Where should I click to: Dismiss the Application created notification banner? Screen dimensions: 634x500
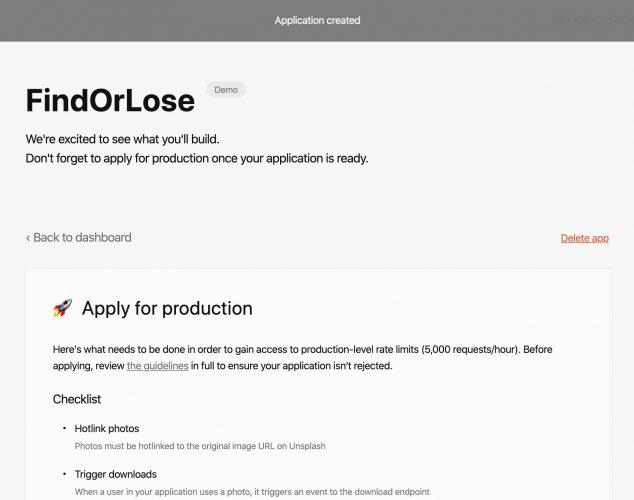pyautogui.click(x=317, y=20)
